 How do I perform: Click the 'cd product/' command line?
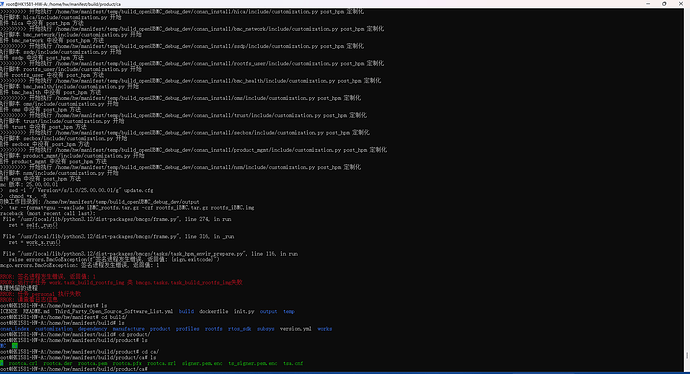click(x=75, y=334)
